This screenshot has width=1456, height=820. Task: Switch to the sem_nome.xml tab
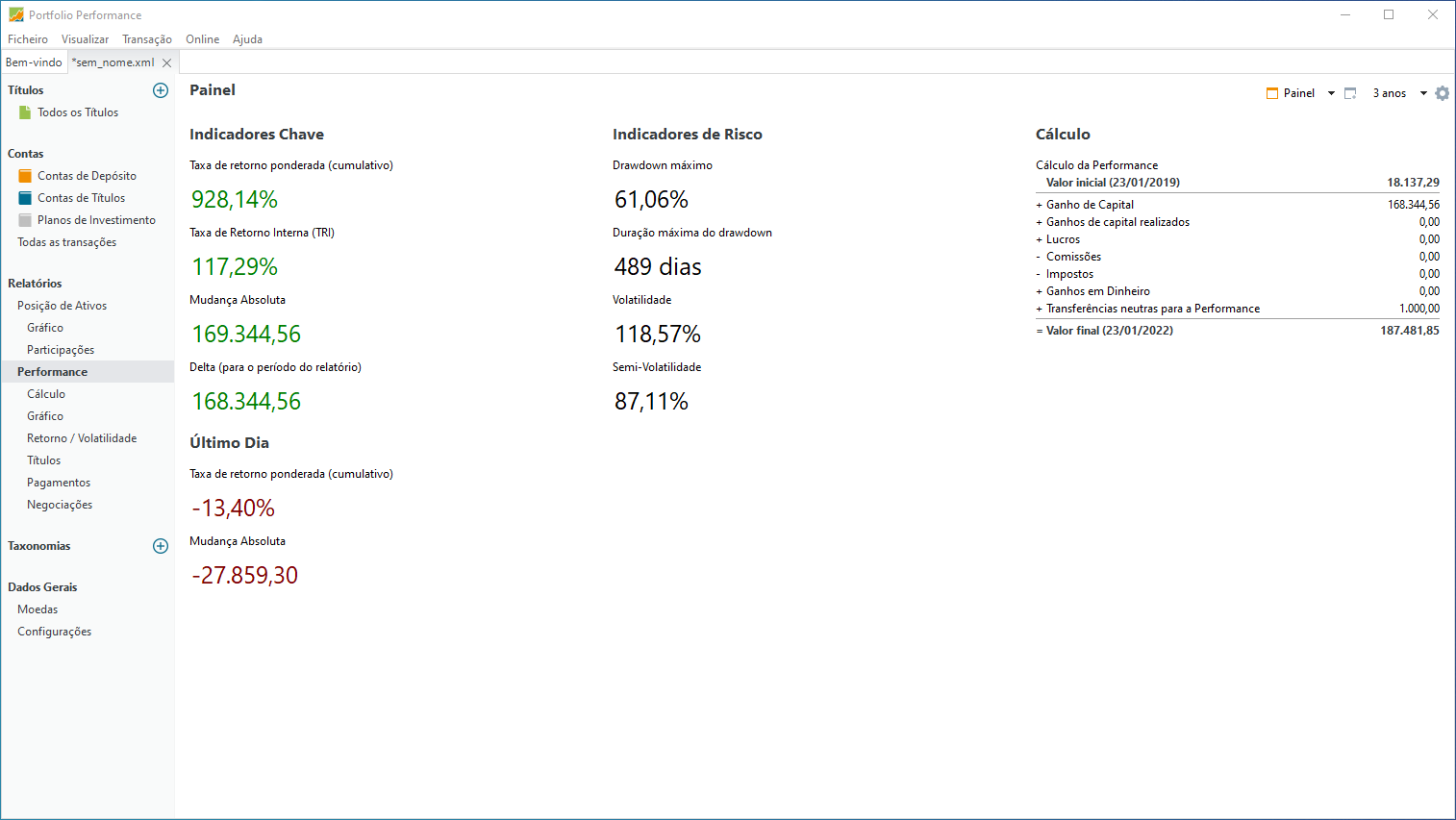pos(113,62)
